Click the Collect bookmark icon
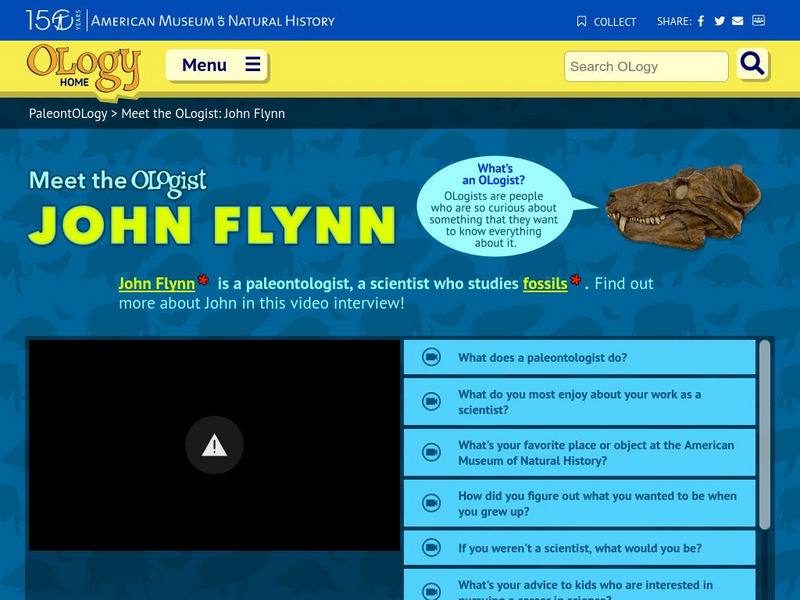Image resolution: width=800 pixels, height=600 pixels. (x=581, y=21)
